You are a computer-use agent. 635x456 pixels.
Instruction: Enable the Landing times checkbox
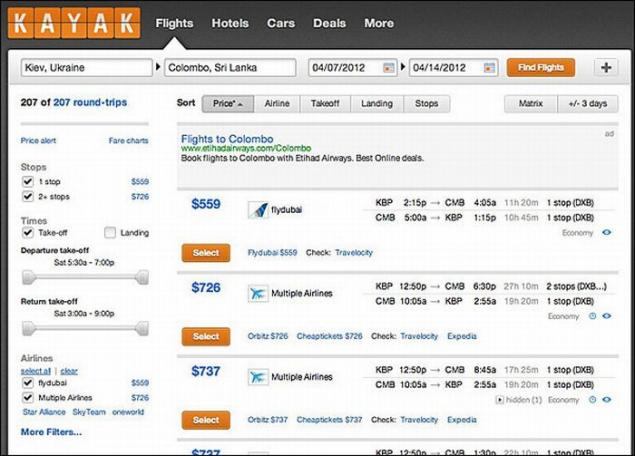110,232
